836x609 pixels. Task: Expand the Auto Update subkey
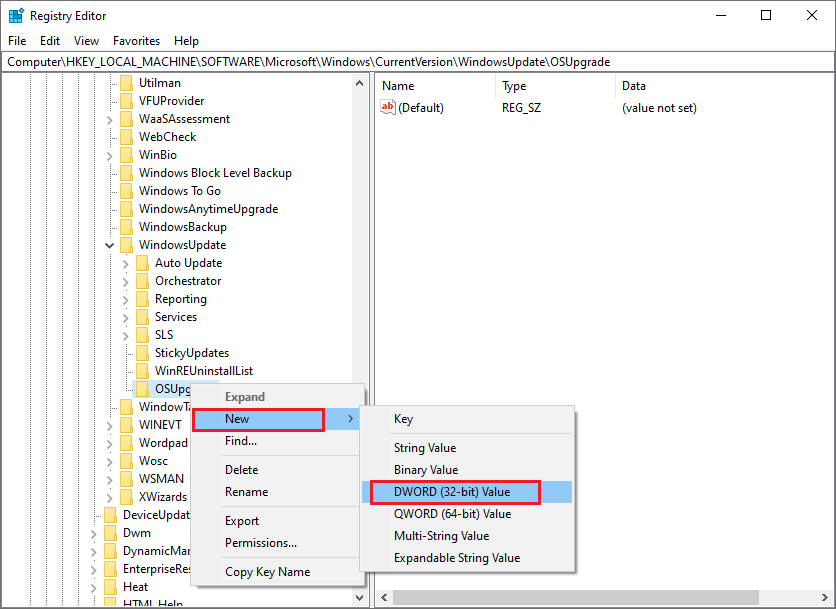(126, 263)
